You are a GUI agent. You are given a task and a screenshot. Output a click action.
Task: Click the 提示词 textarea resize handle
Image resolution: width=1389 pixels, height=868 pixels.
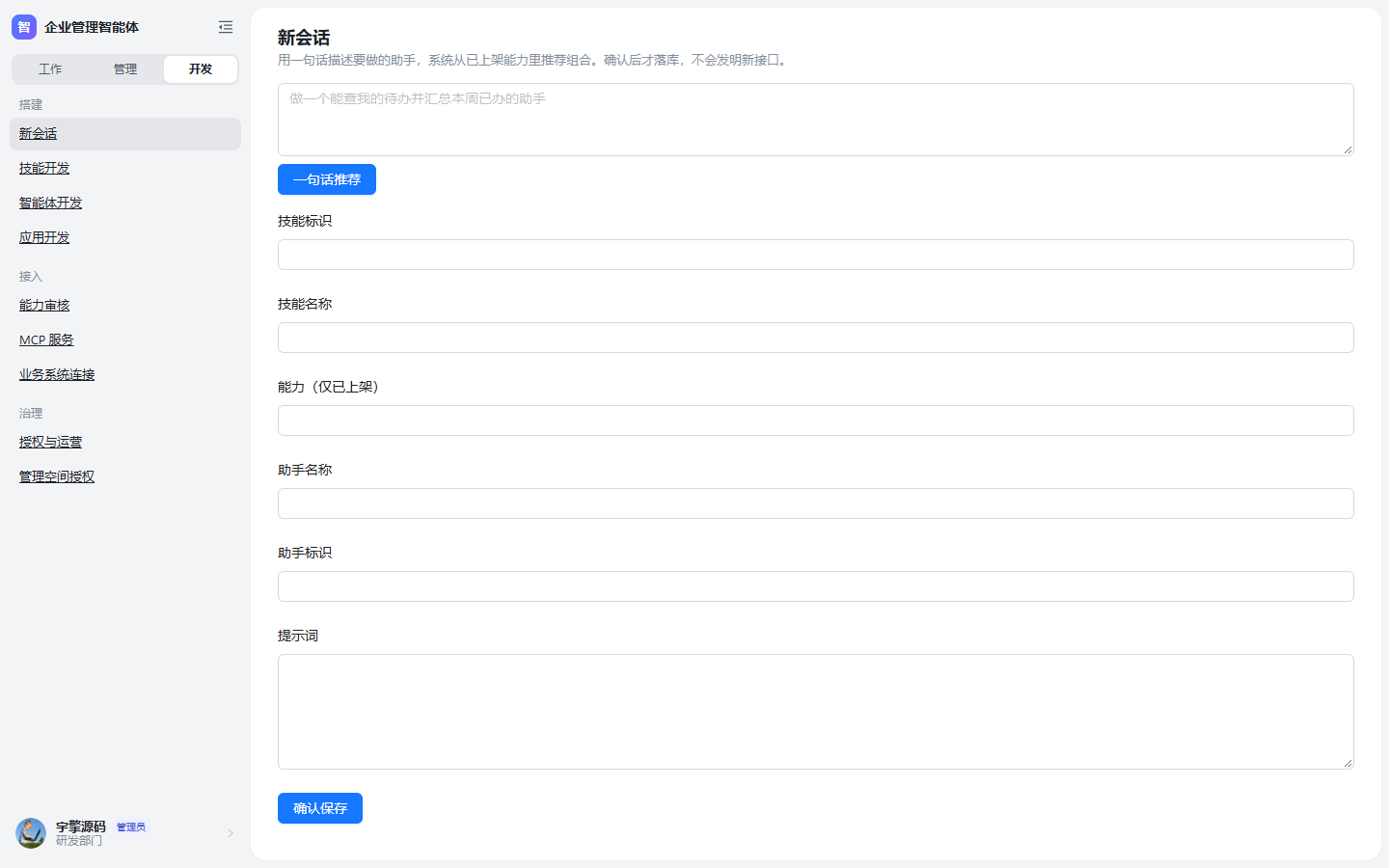coord(1348,763)
